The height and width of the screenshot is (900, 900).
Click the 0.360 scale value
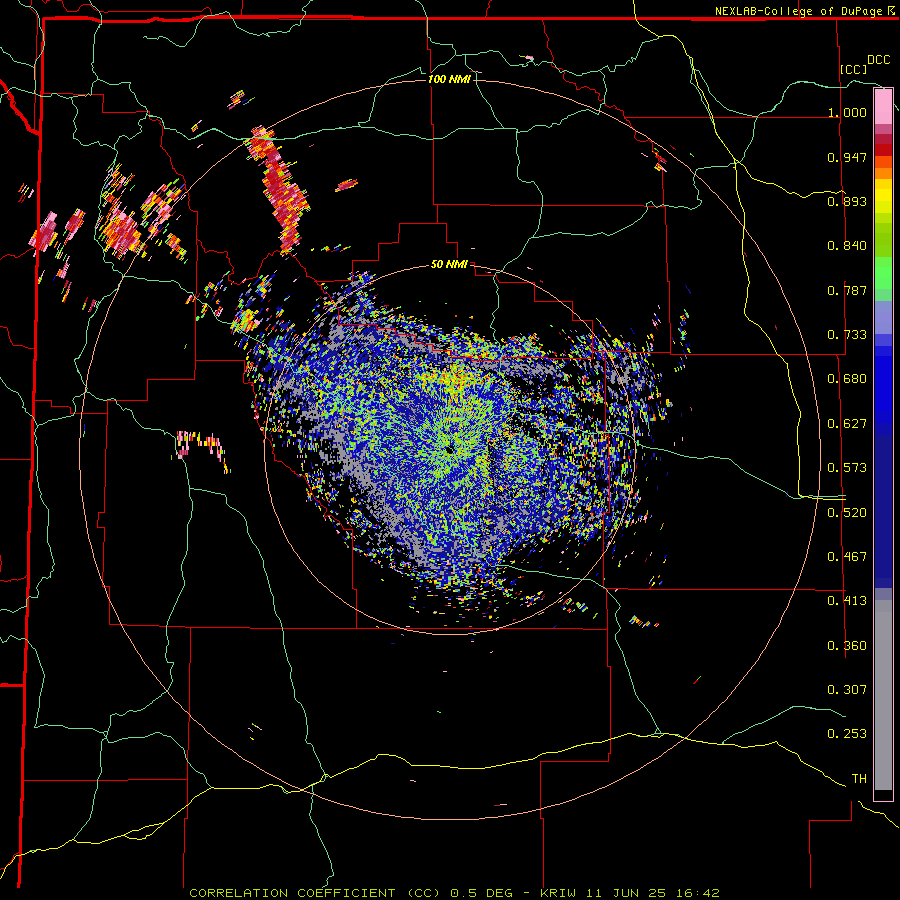tap(847, 646)
